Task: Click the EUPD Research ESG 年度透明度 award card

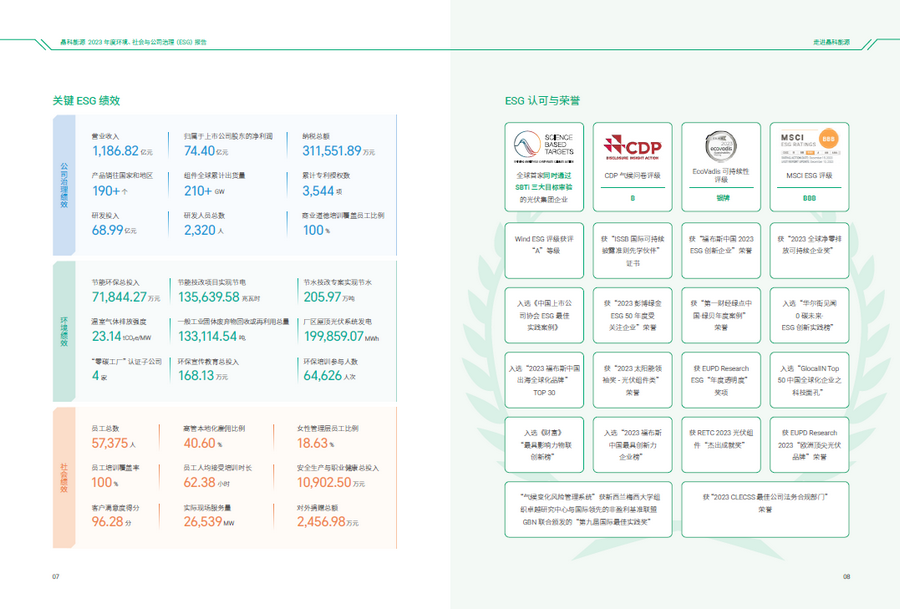Action: 721,380
